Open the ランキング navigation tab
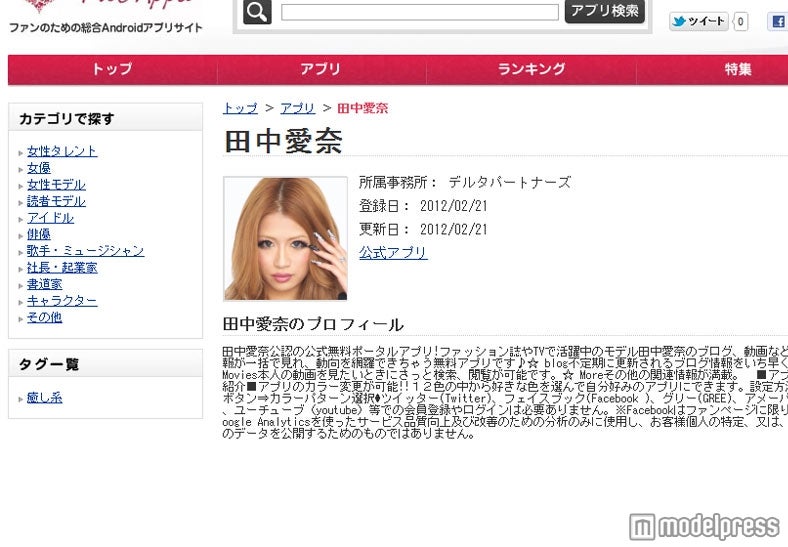Viewport: 788px width, 547px height. coord(531,69)
